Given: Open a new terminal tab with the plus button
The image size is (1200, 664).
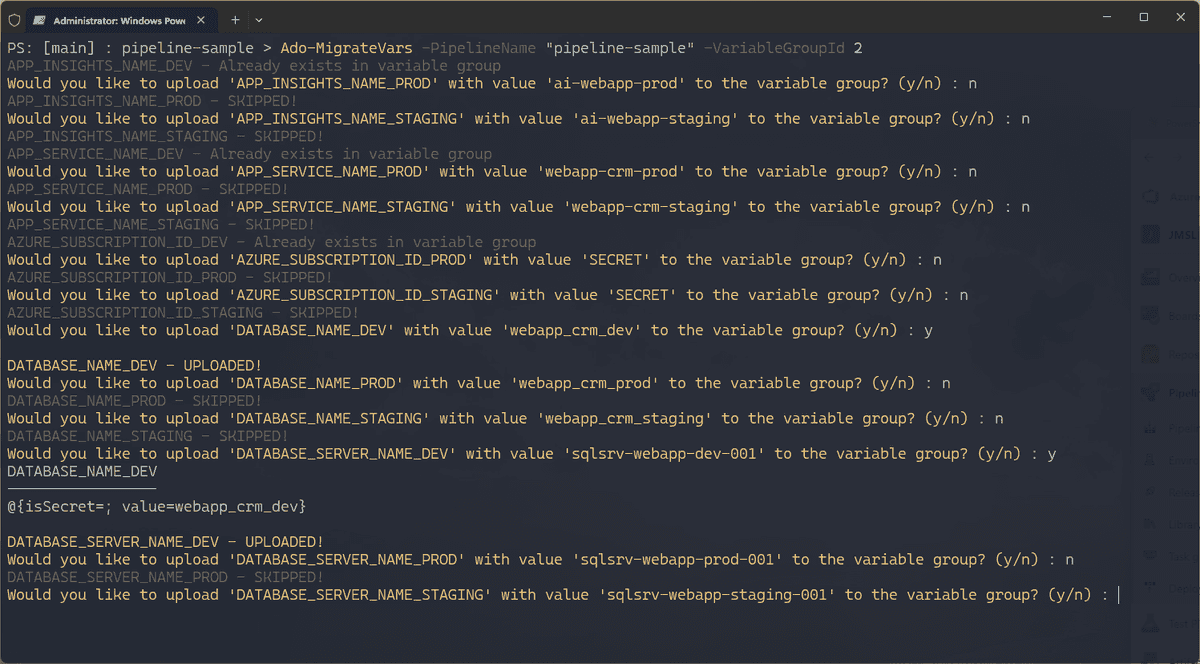Looking at the screenshot, I should [x=235, y=19].
